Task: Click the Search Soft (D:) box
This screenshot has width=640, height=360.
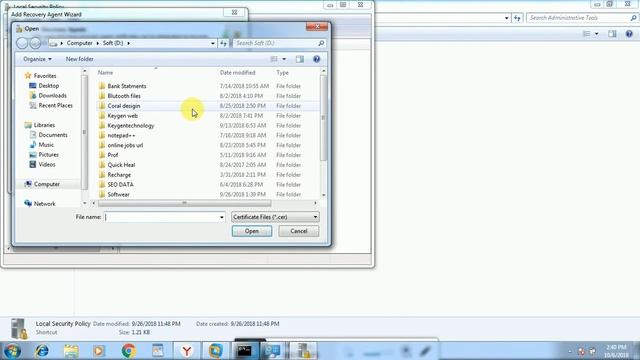Action: pos(280,43)
